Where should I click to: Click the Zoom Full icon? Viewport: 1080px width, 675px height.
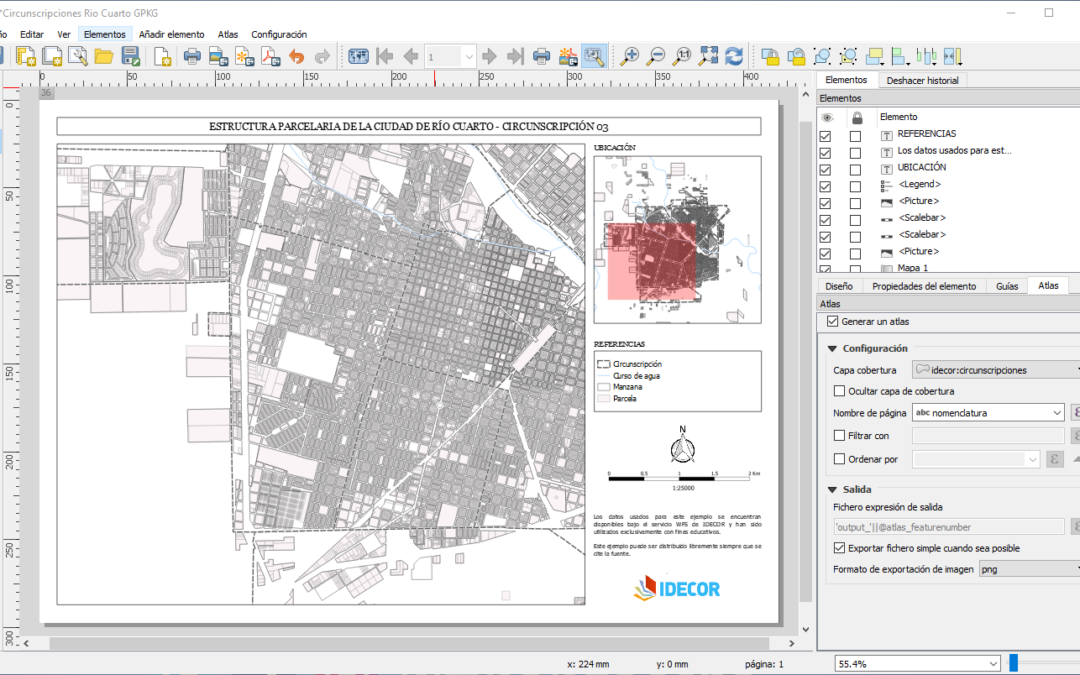(708, 56)
